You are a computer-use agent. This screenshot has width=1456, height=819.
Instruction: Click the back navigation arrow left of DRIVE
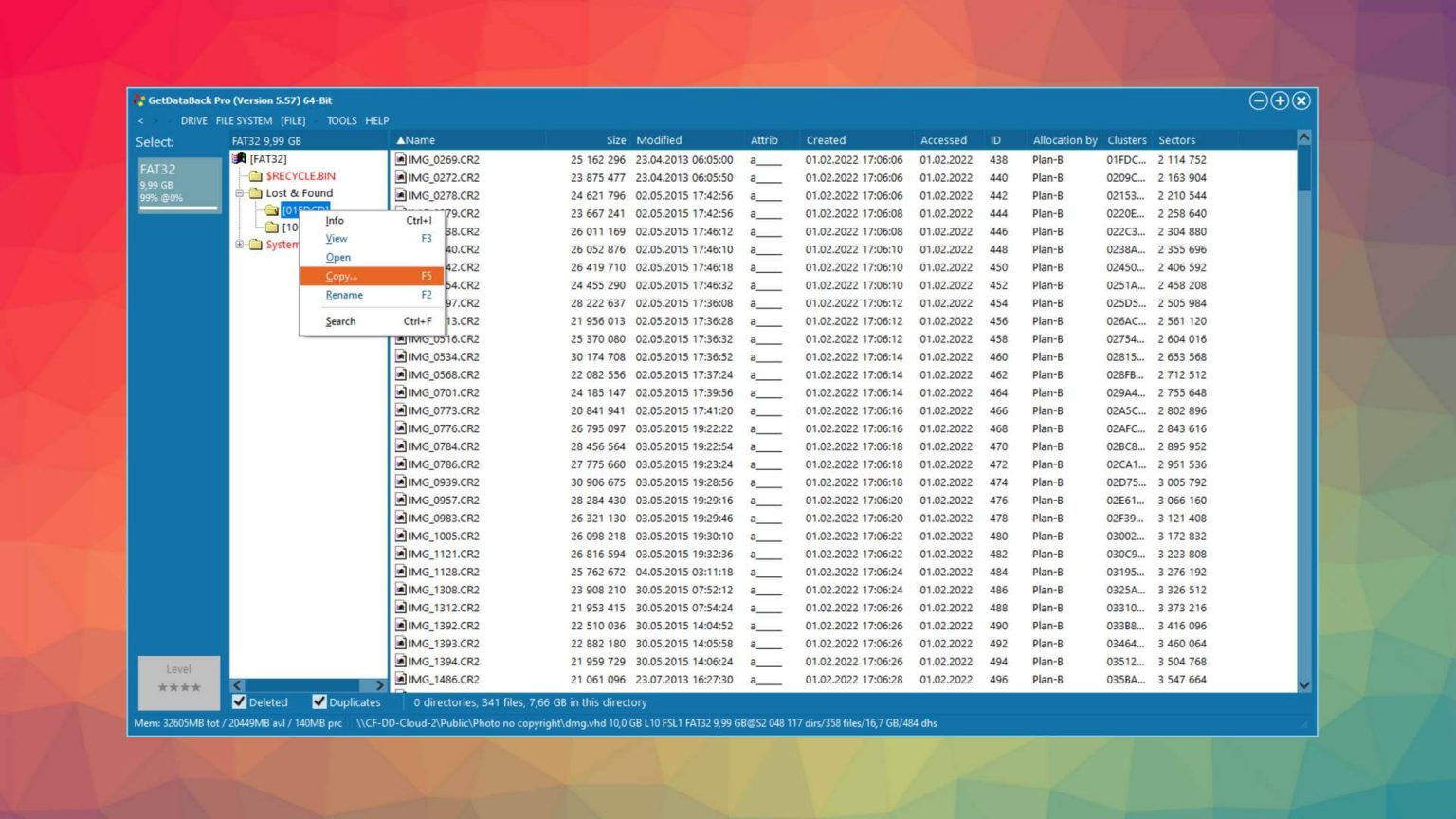tap(141, 120)
